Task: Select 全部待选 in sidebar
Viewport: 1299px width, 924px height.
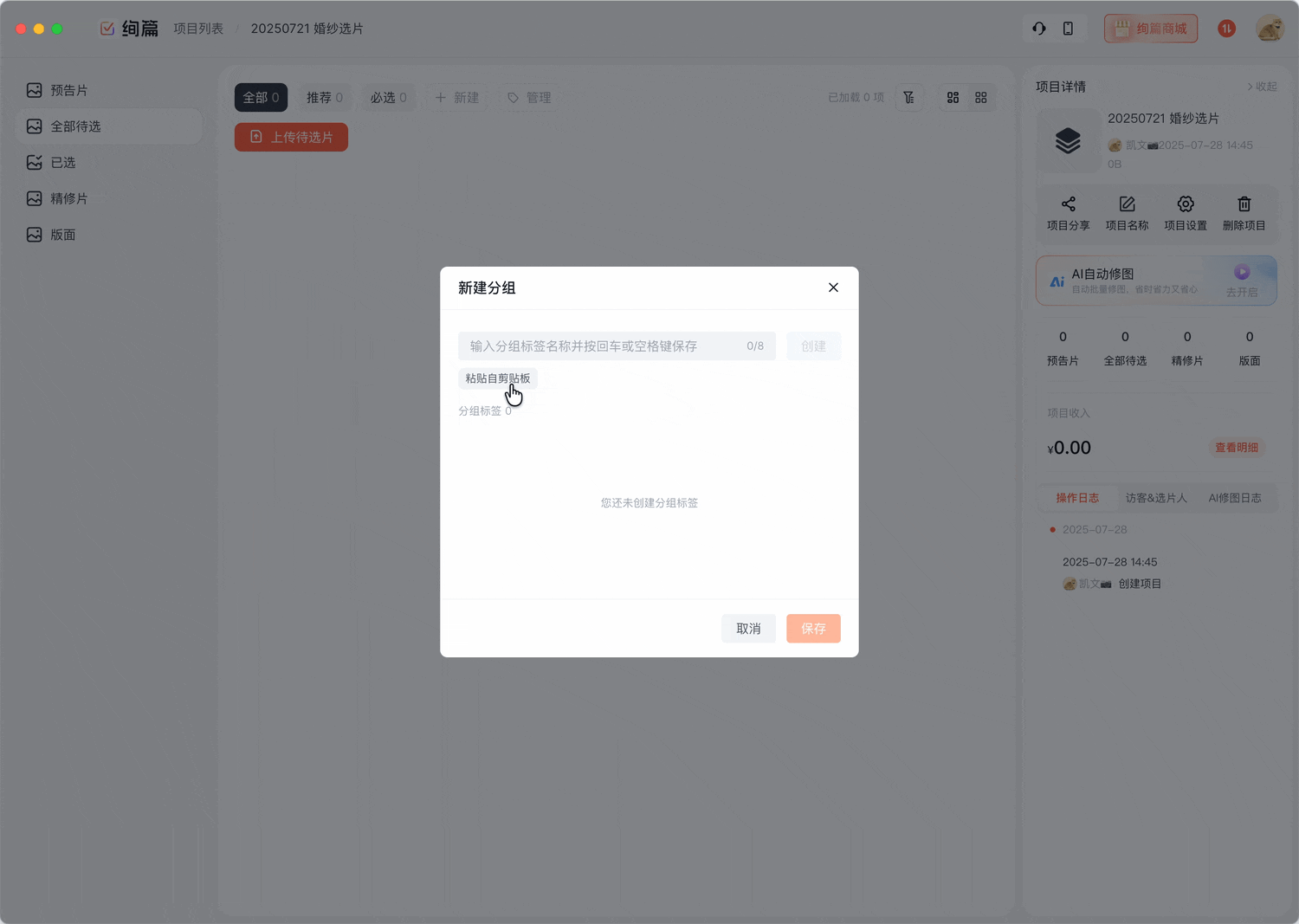Action: click(x=109, y=126)
